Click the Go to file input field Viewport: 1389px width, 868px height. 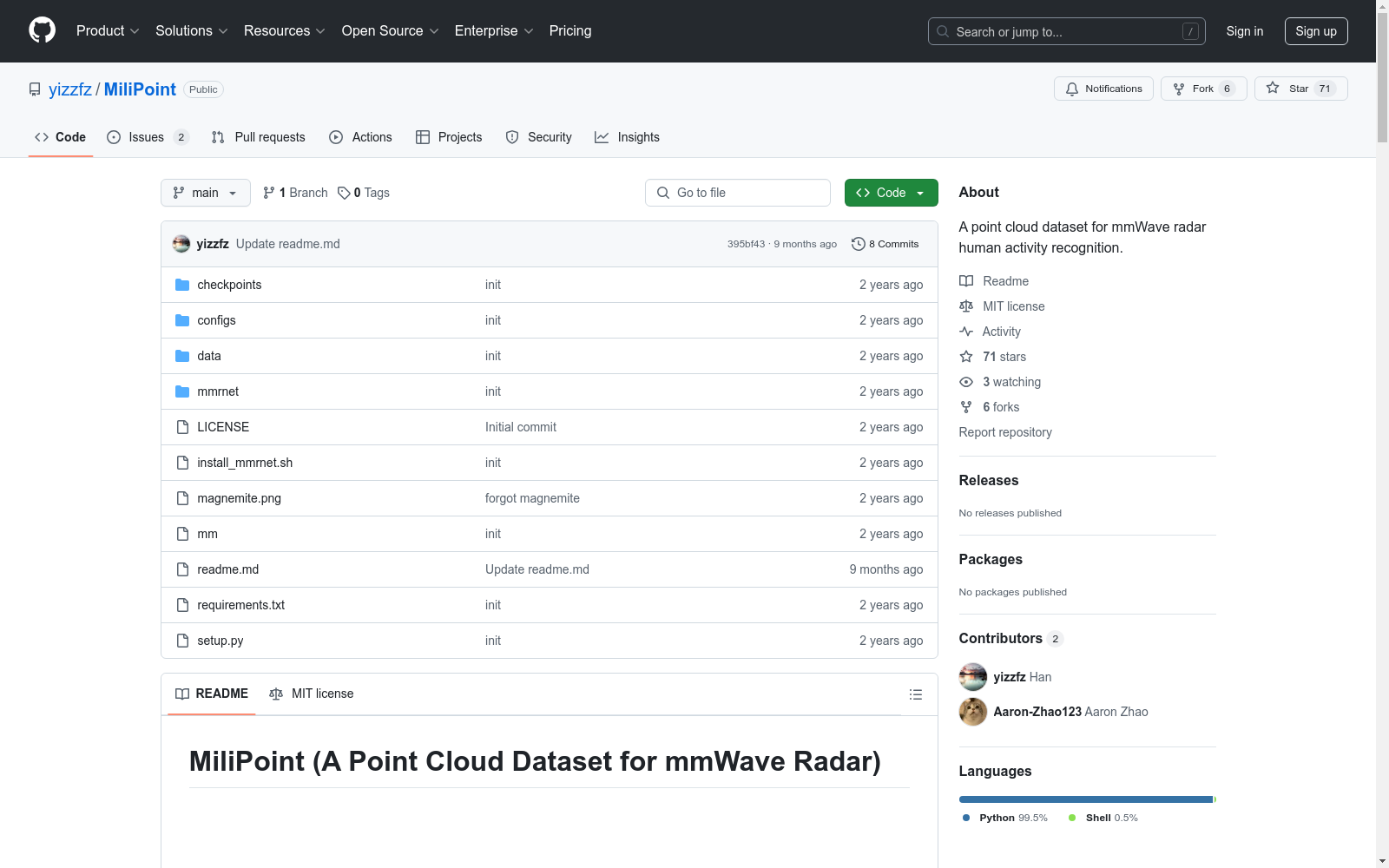738,193
